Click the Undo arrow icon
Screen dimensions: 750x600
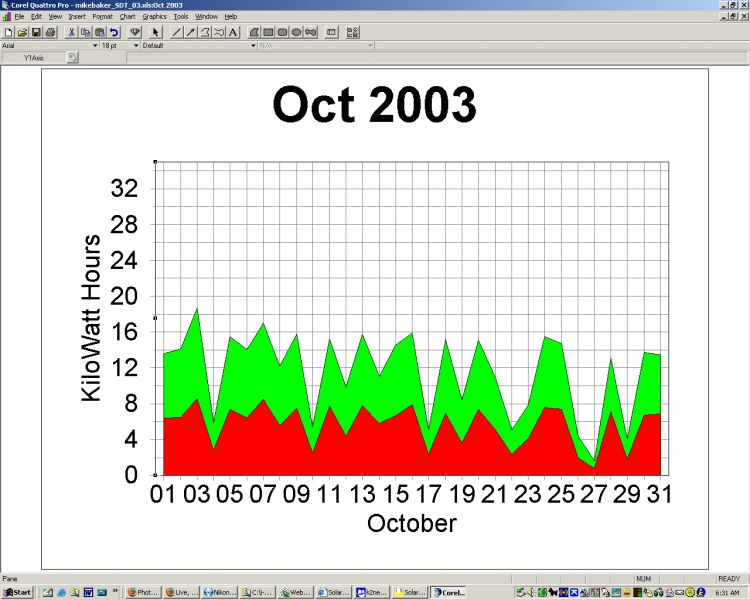point(114,32)
